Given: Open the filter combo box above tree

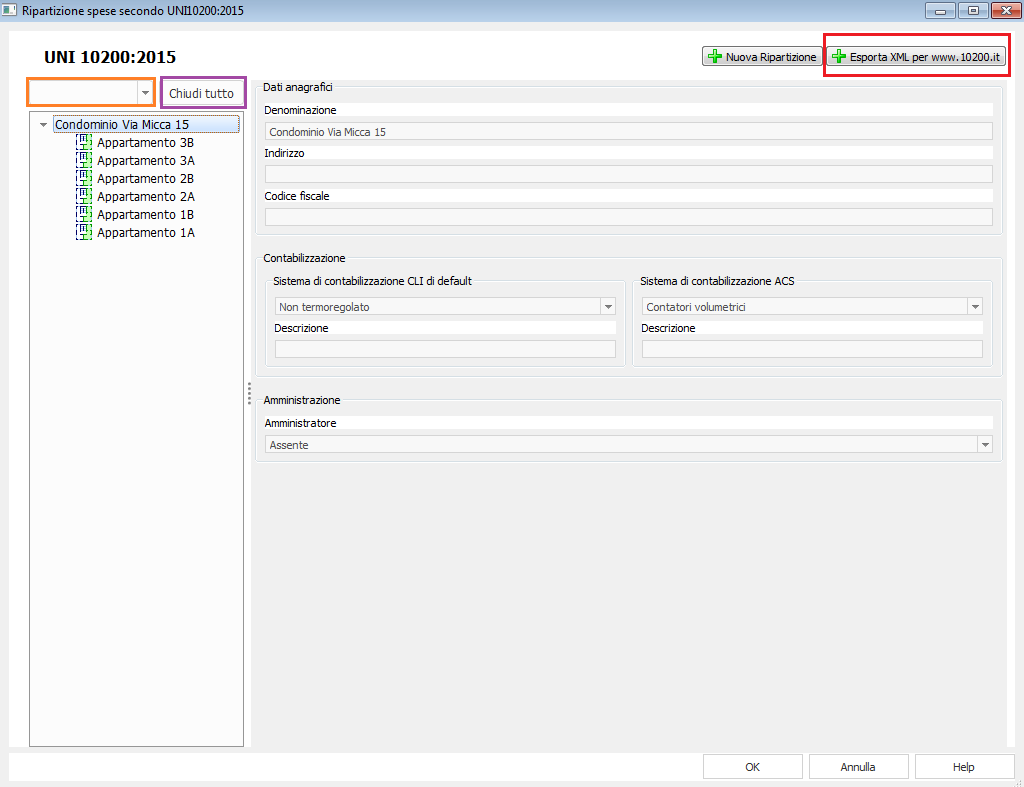Looking at the screenshot, I should coord(145,93).
